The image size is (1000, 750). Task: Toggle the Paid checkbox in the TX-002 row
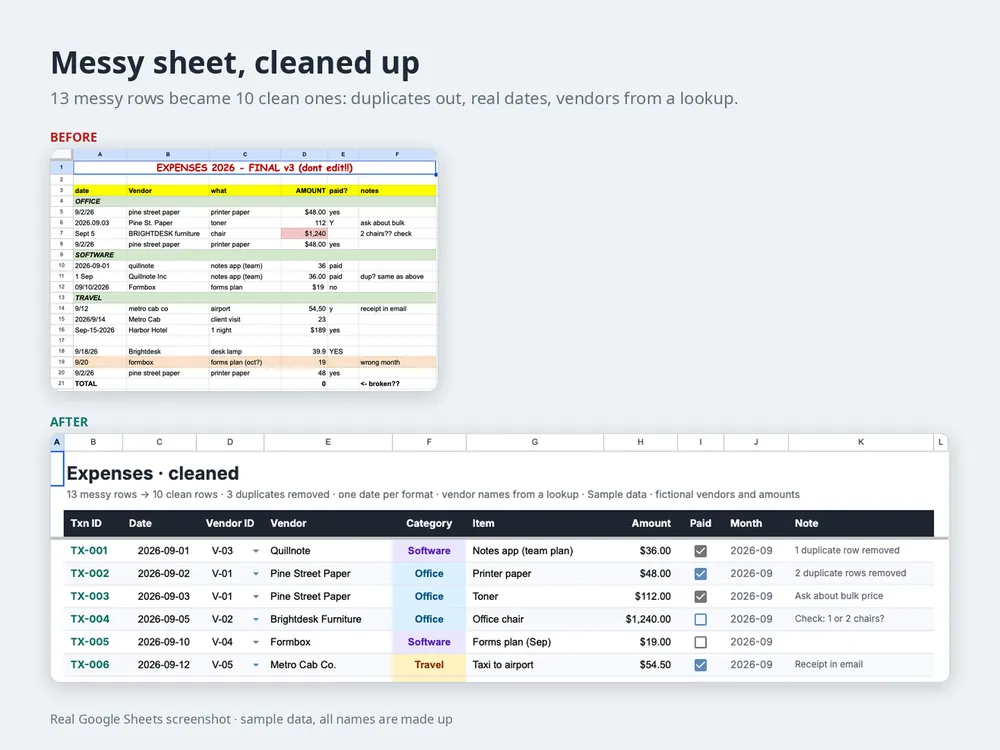[700, 574]
